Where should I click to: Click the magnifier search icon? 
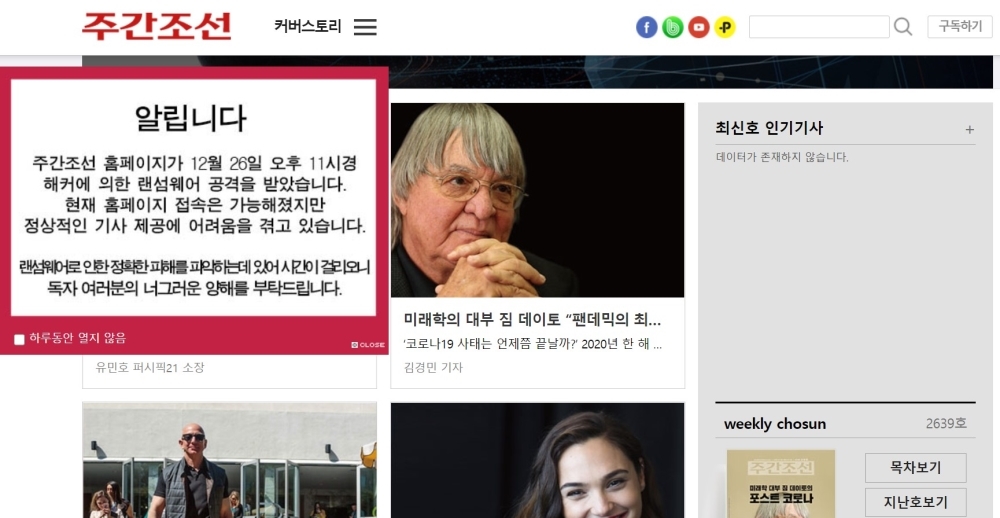[902, 27]
